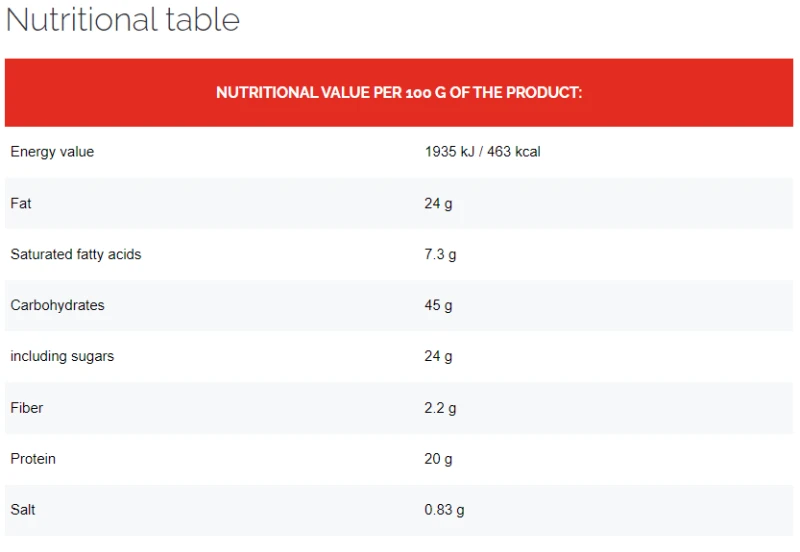Click the '0.83 g' salt value
Image resolution: width=800 pixels, height=552 pixels.
point(444,510)
